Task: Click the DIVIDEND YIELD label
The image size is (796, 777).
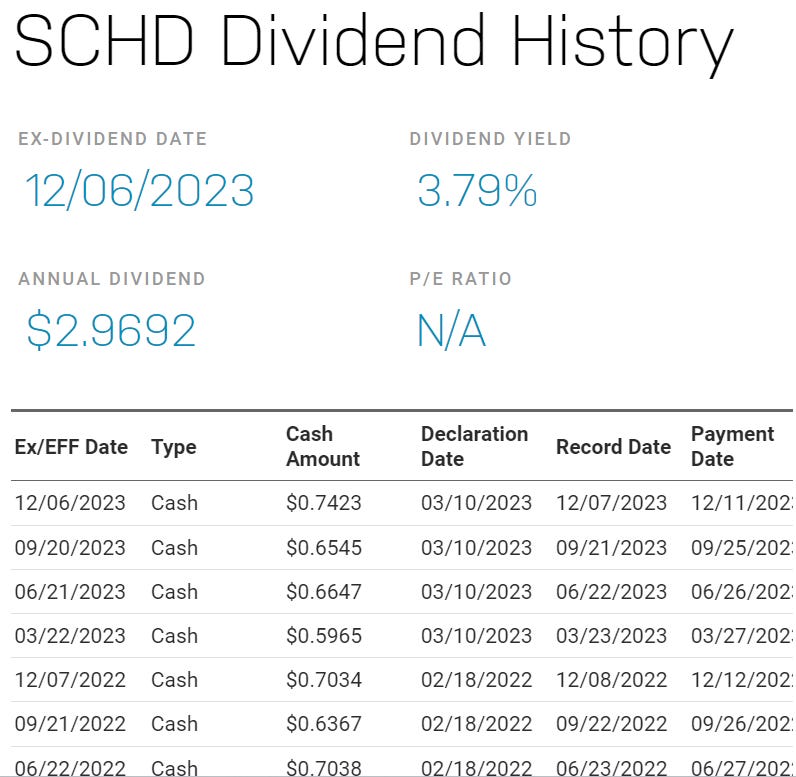Action: 490,139
